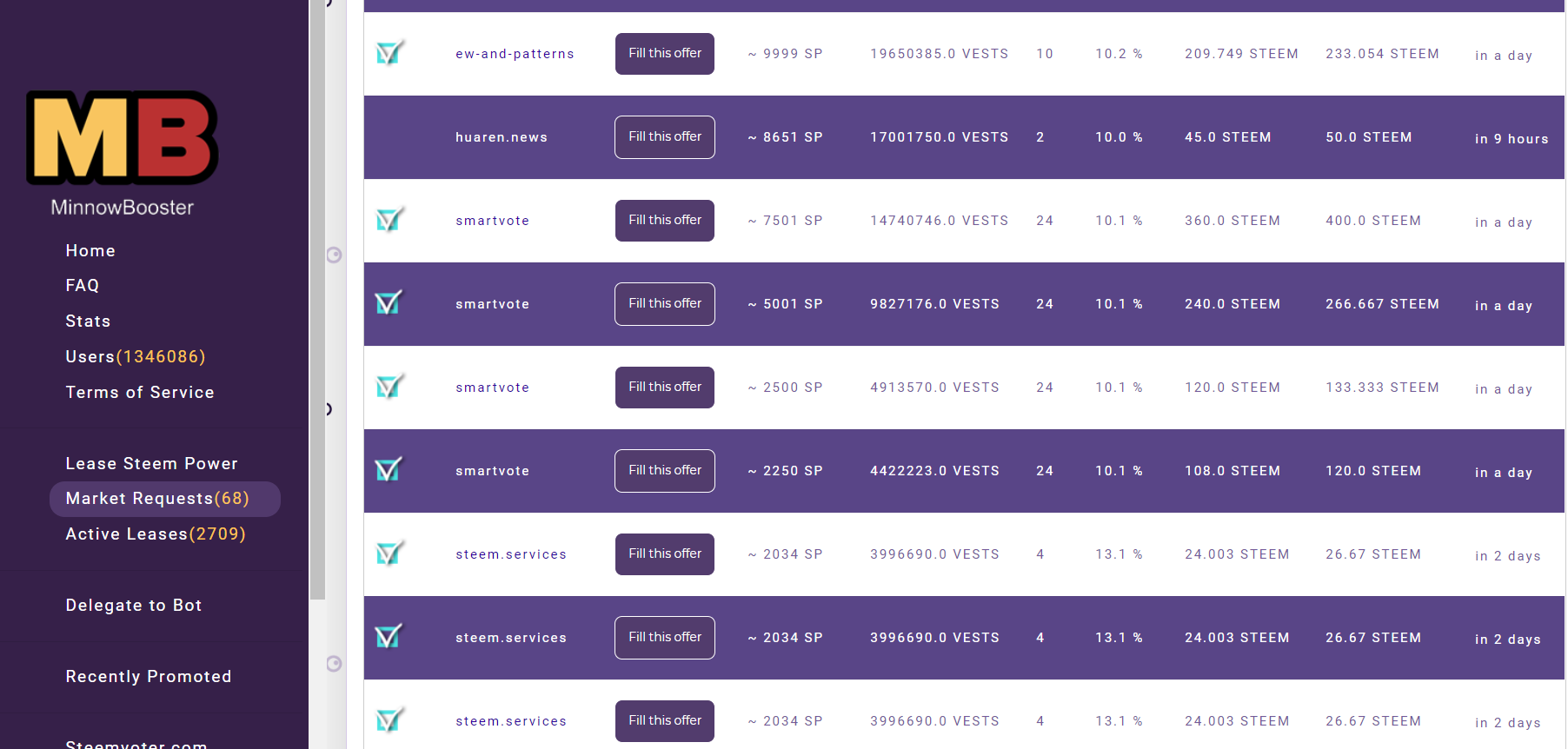Open Active Leases (2709)
Viewport: 1568px width, 749px height.
(156, 534)
